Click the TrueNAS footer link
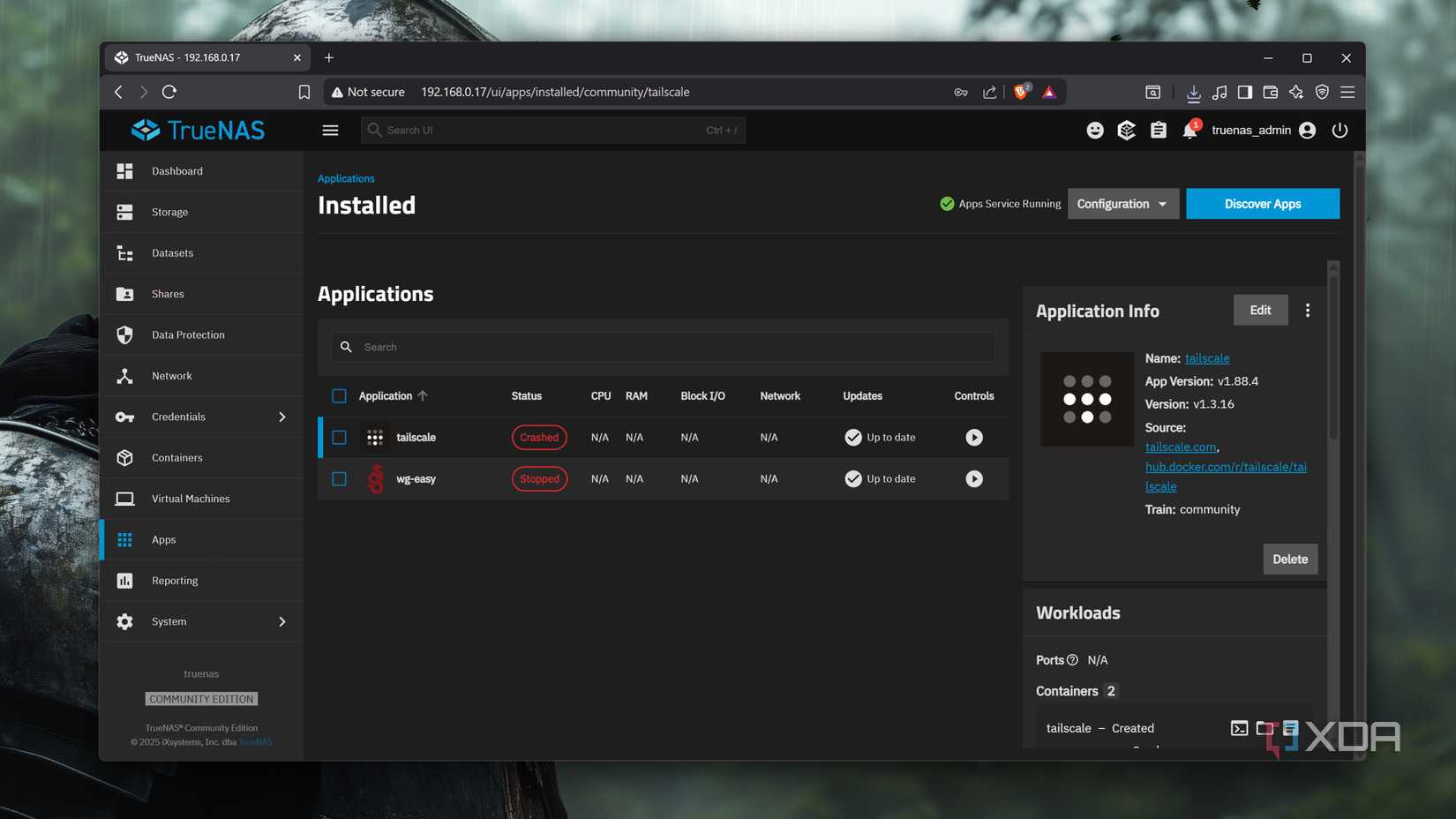1456x819 pixels. [256, 742]
